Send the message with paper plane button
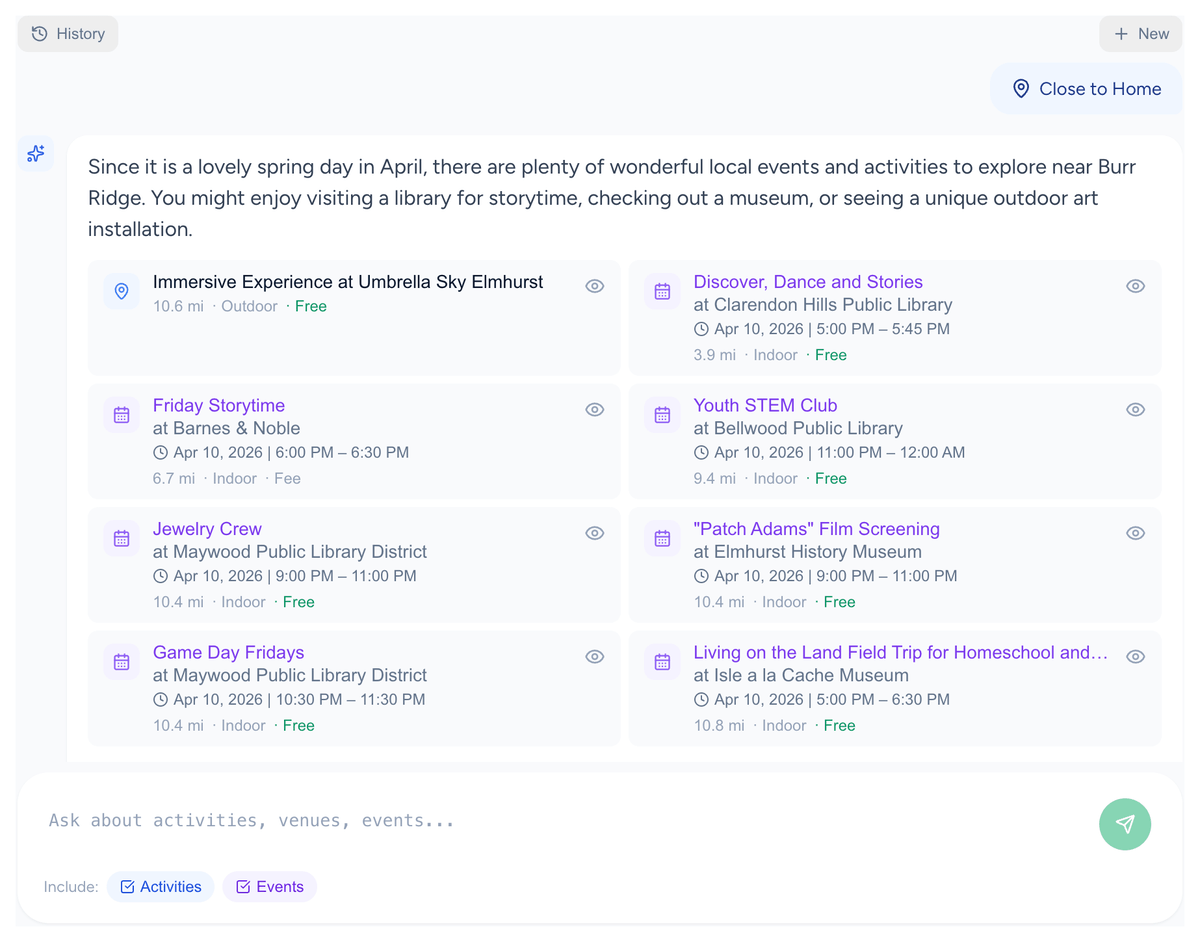 (x=1125, y=824)
